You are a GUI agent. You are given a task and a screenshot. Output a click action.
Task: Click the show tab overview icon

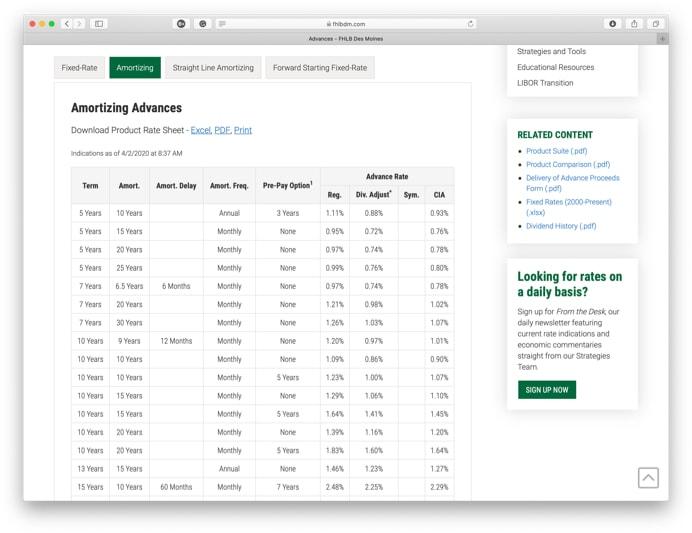[656, 23]
